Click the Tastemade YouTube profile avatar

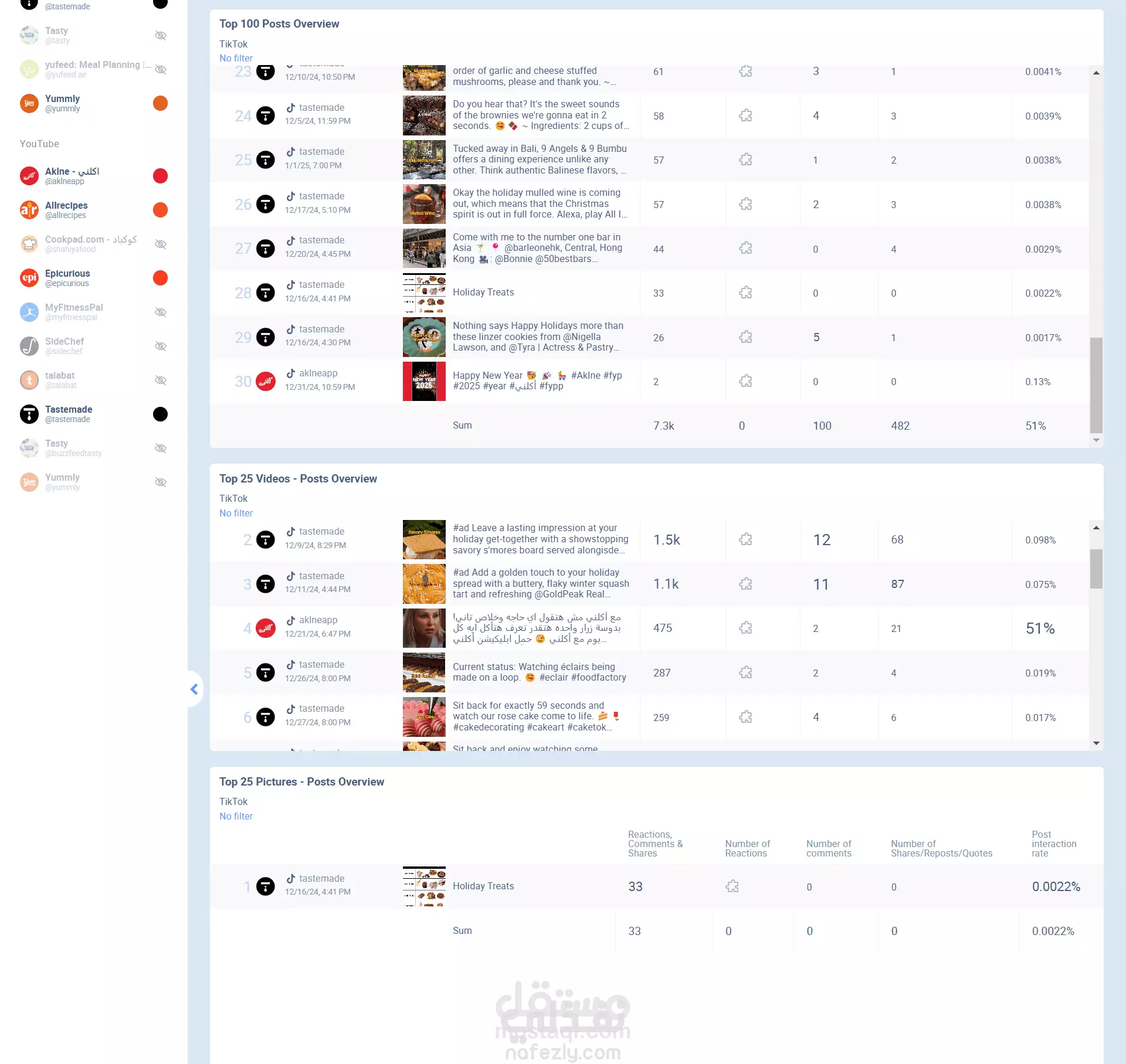29,414
